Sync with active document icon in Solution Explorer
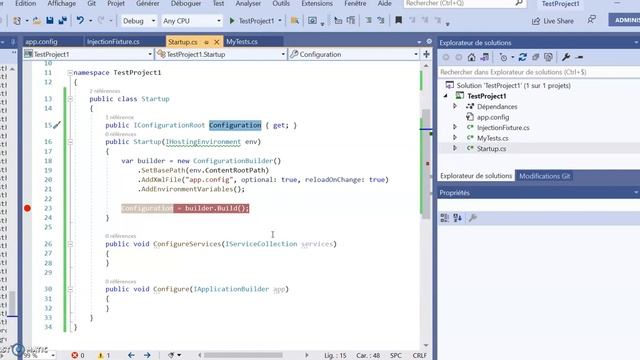This screenshot has height=360, width=640. 523,58
